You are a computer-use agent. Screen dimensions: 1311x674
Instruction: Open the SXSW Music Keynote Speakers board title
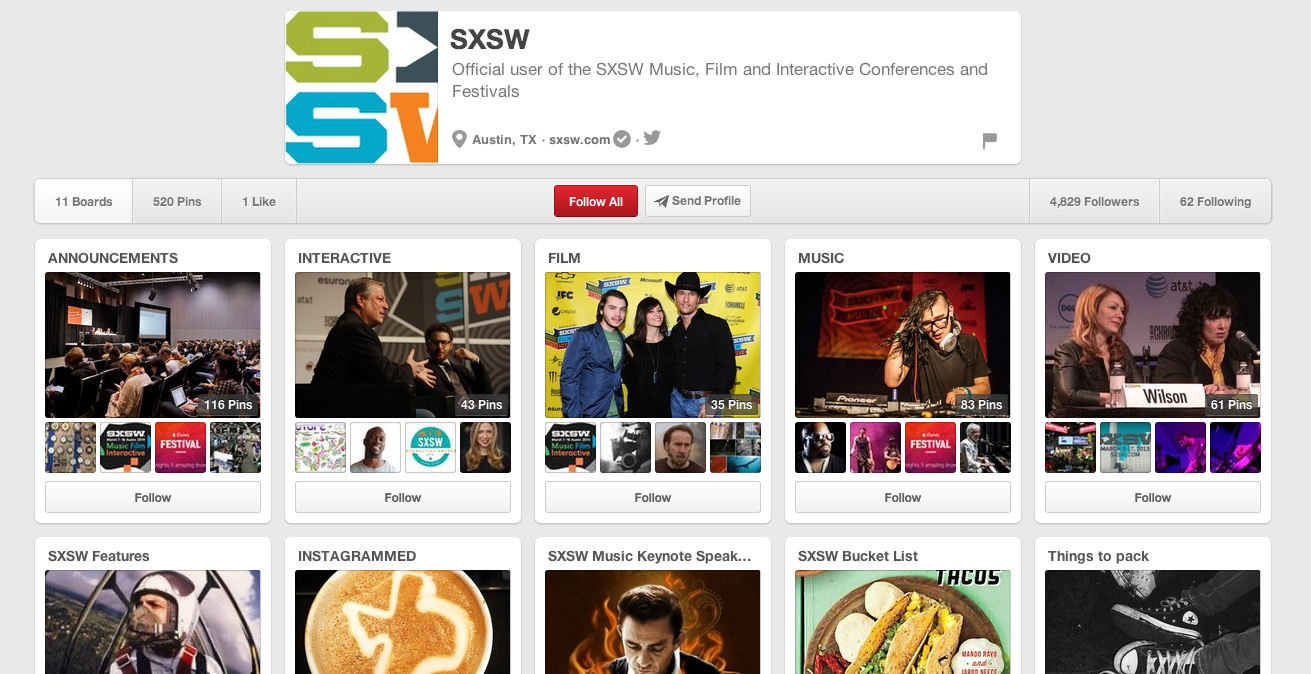650,556
